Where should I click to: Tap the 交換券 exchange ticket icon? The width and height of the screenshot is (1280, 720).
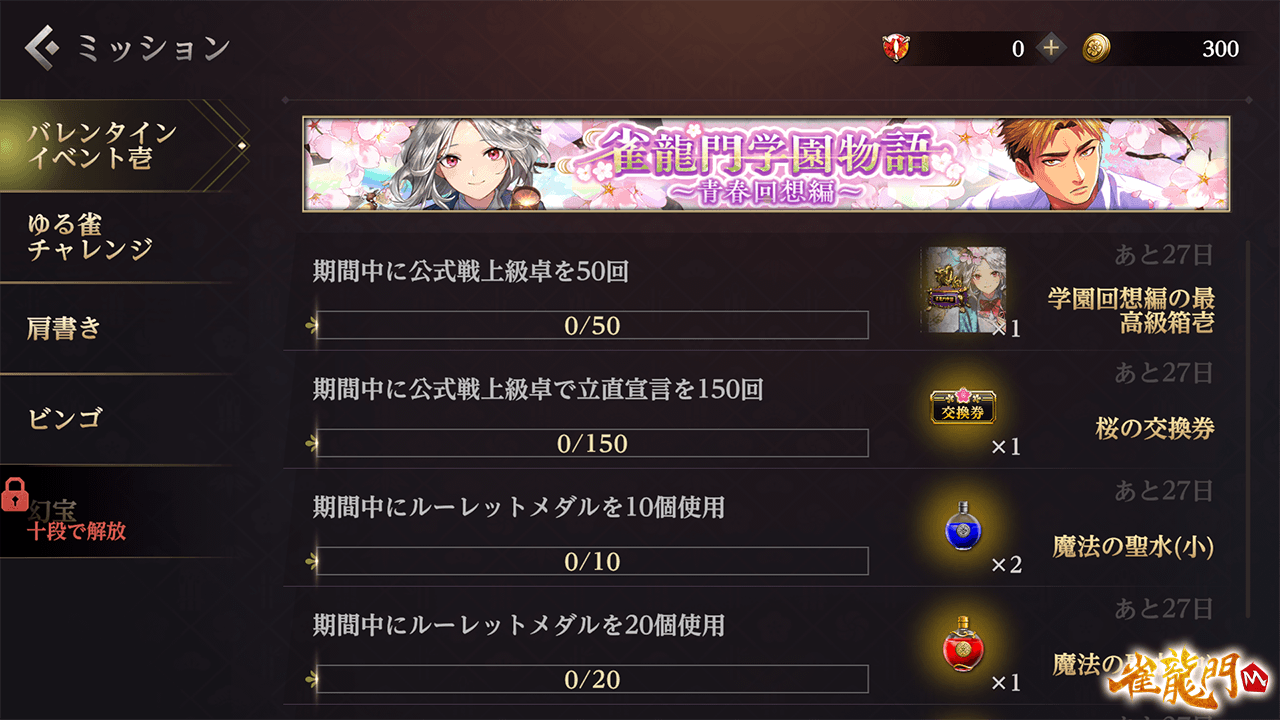pos(964,408)
